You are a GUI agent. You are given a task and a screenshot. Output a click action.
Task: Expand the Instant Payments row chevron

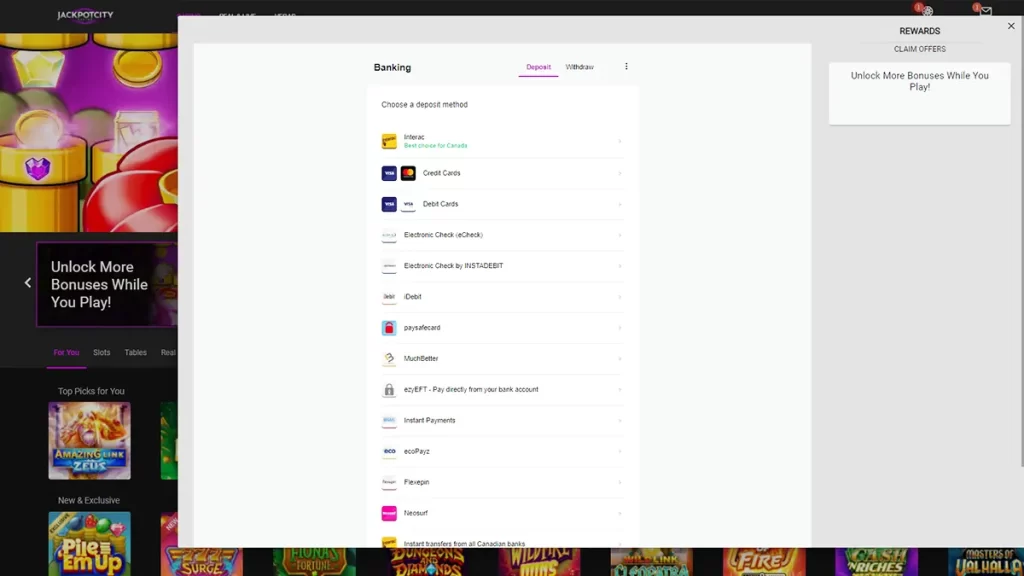620,421
